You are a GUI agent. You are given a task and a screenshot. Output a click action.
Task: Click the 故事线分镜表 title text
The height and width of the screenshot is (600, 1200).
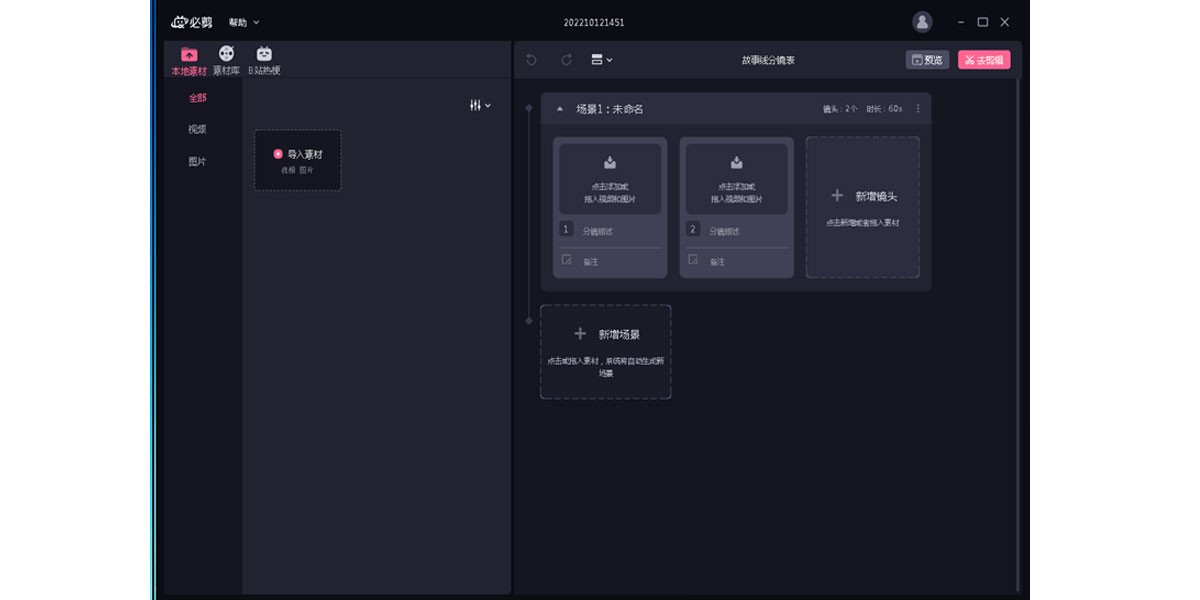(768, 60)
